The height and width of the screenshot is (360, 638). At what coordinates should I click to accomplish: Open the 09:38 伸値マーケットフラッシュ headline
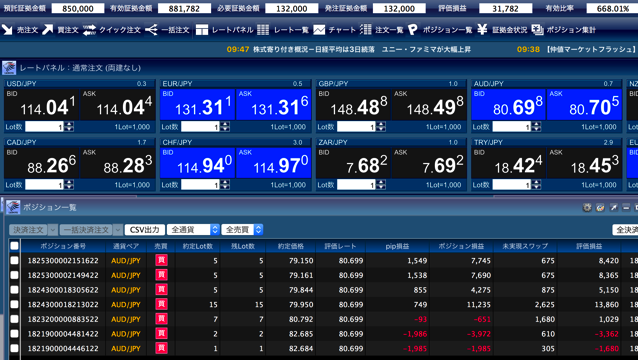[577, 49]
